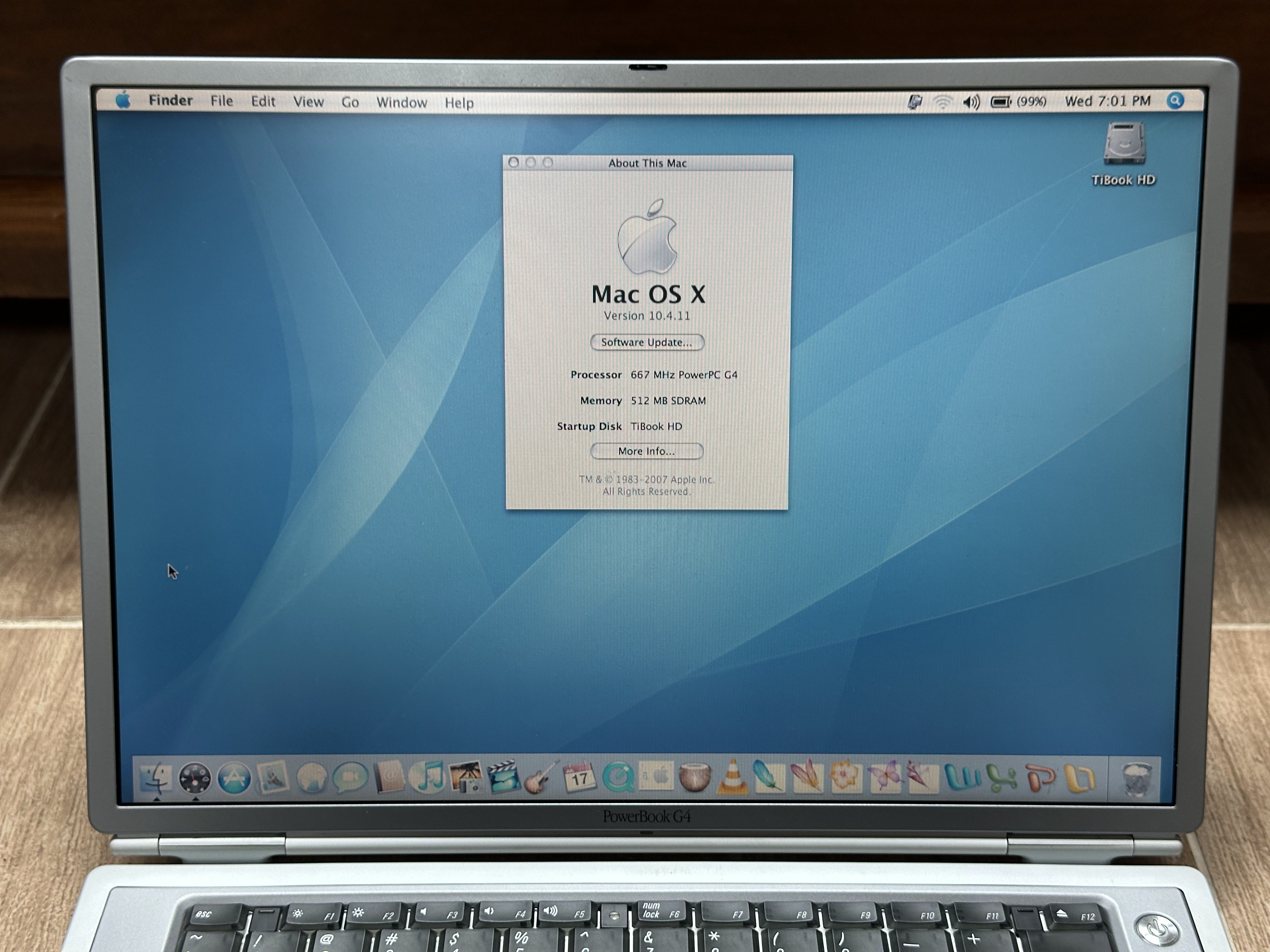Open the Window menu
Viewport: 1270px width, 952px height.
coord(401,103)
